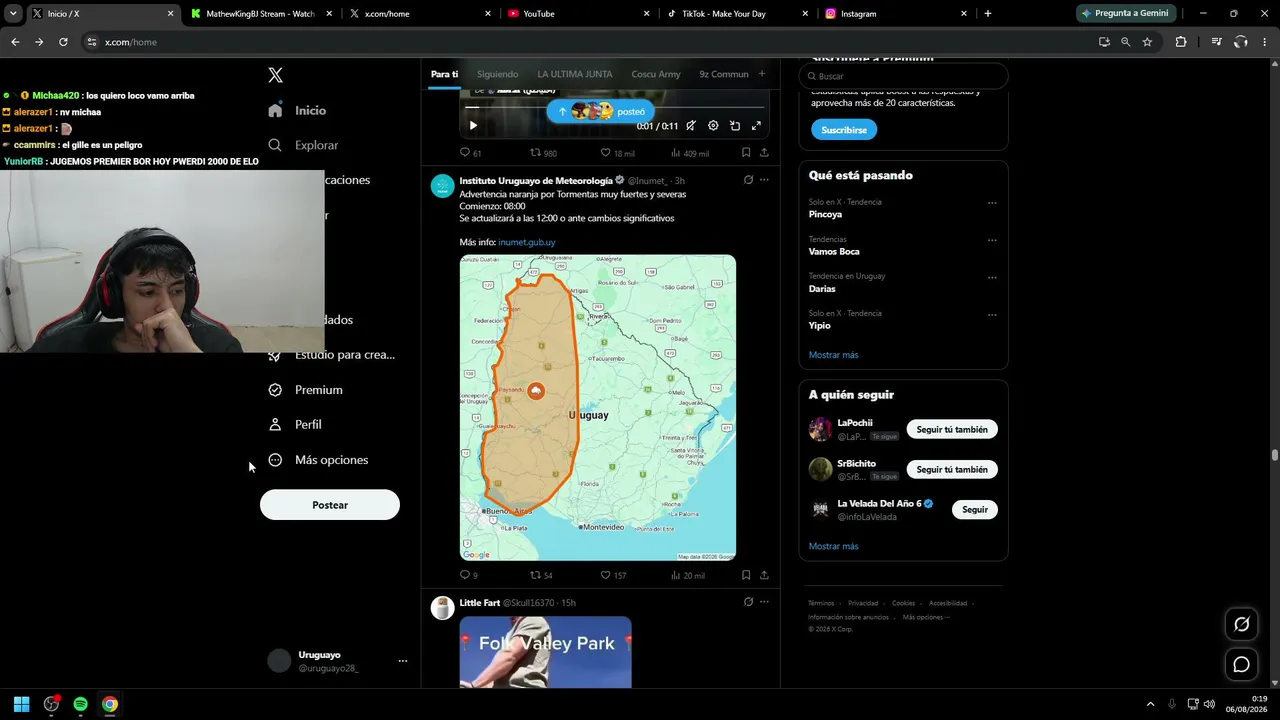Screen dimensions: 1280x720
Task: Open Explorar in the sidebar
Action: [x=304, y=145]
